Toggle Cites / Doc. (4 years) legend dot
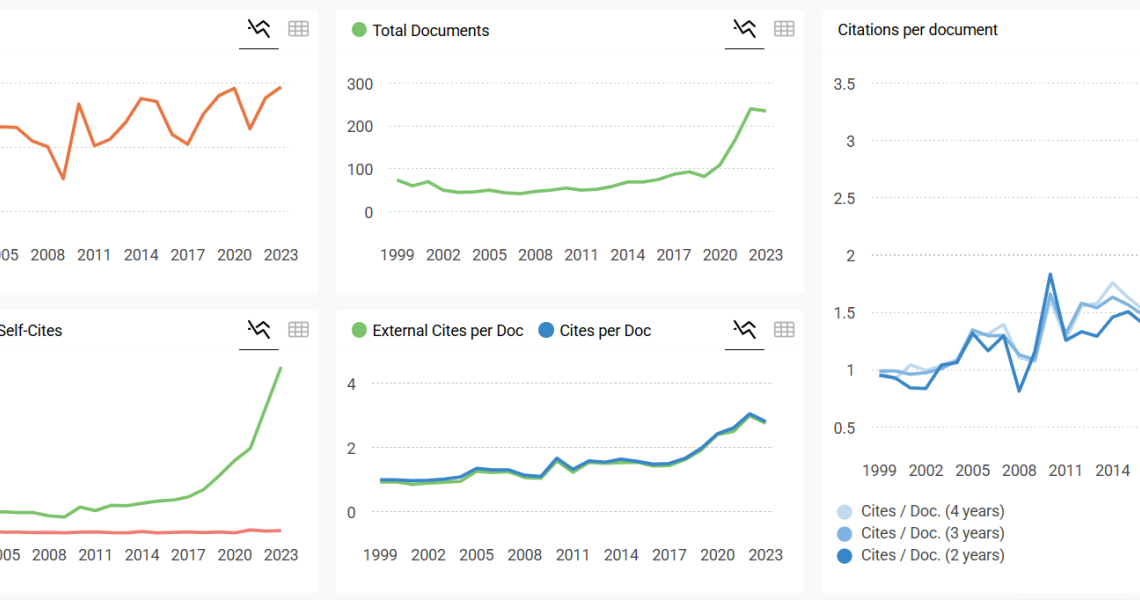1140x600 pixels. click(844, 512)
